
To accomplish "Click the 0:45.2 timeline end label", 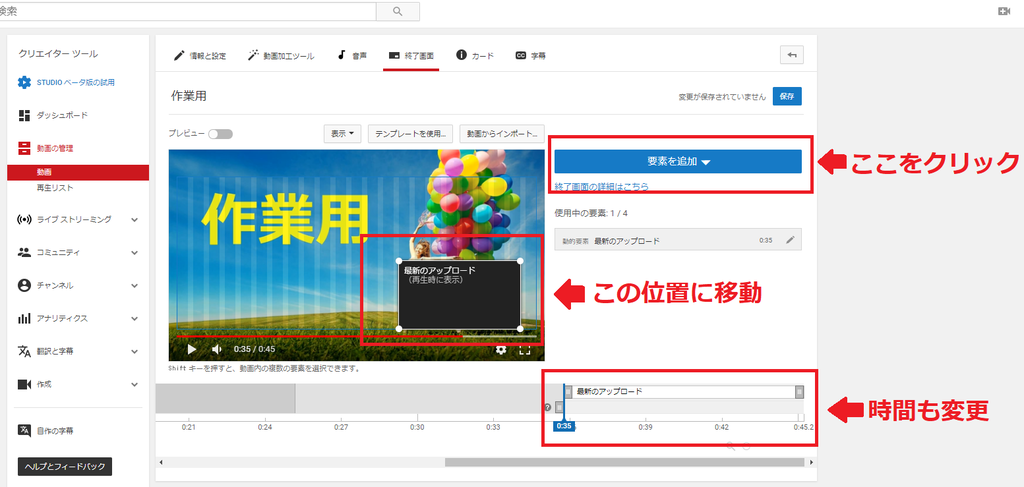I will (803, 427).
